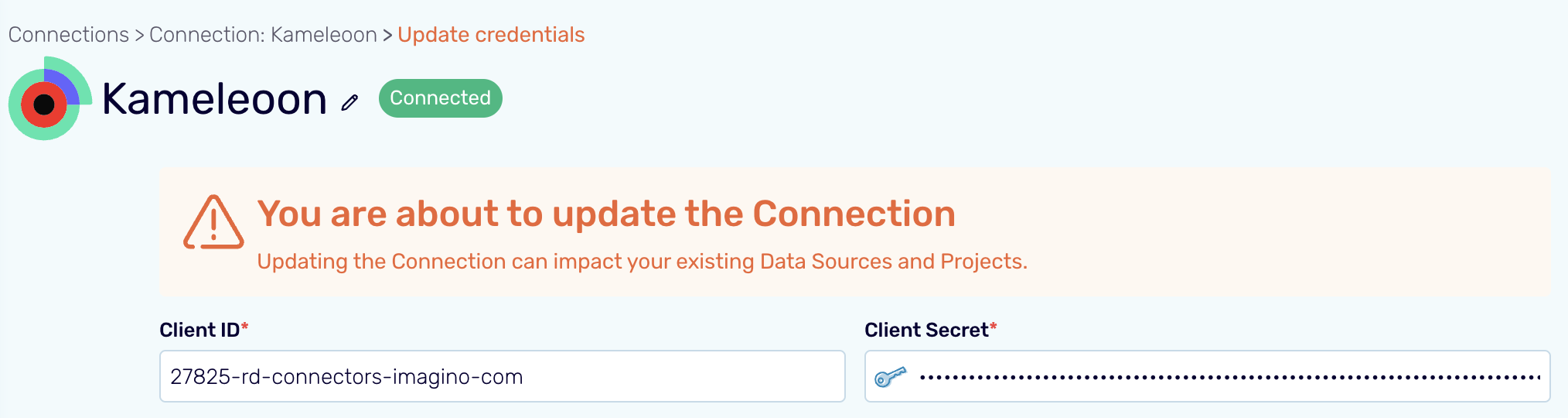Click the pencil edit icon beside Kameleoon

(350, 102)
